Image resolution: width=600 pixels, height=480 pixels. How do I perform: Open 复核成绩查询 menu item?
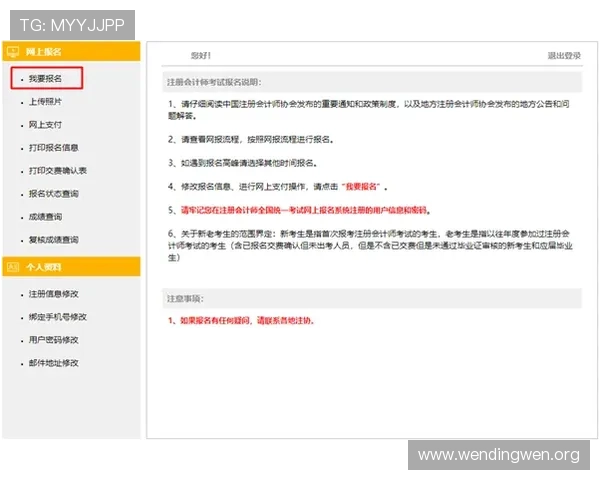click(x=54, y=240)
